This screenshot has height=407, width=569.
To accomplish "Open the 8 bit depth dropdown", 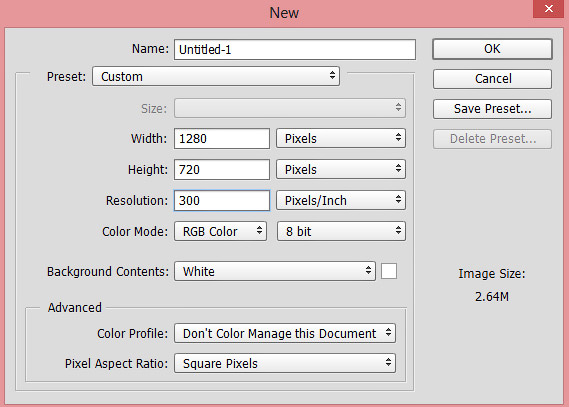I will tap(341, 231).
